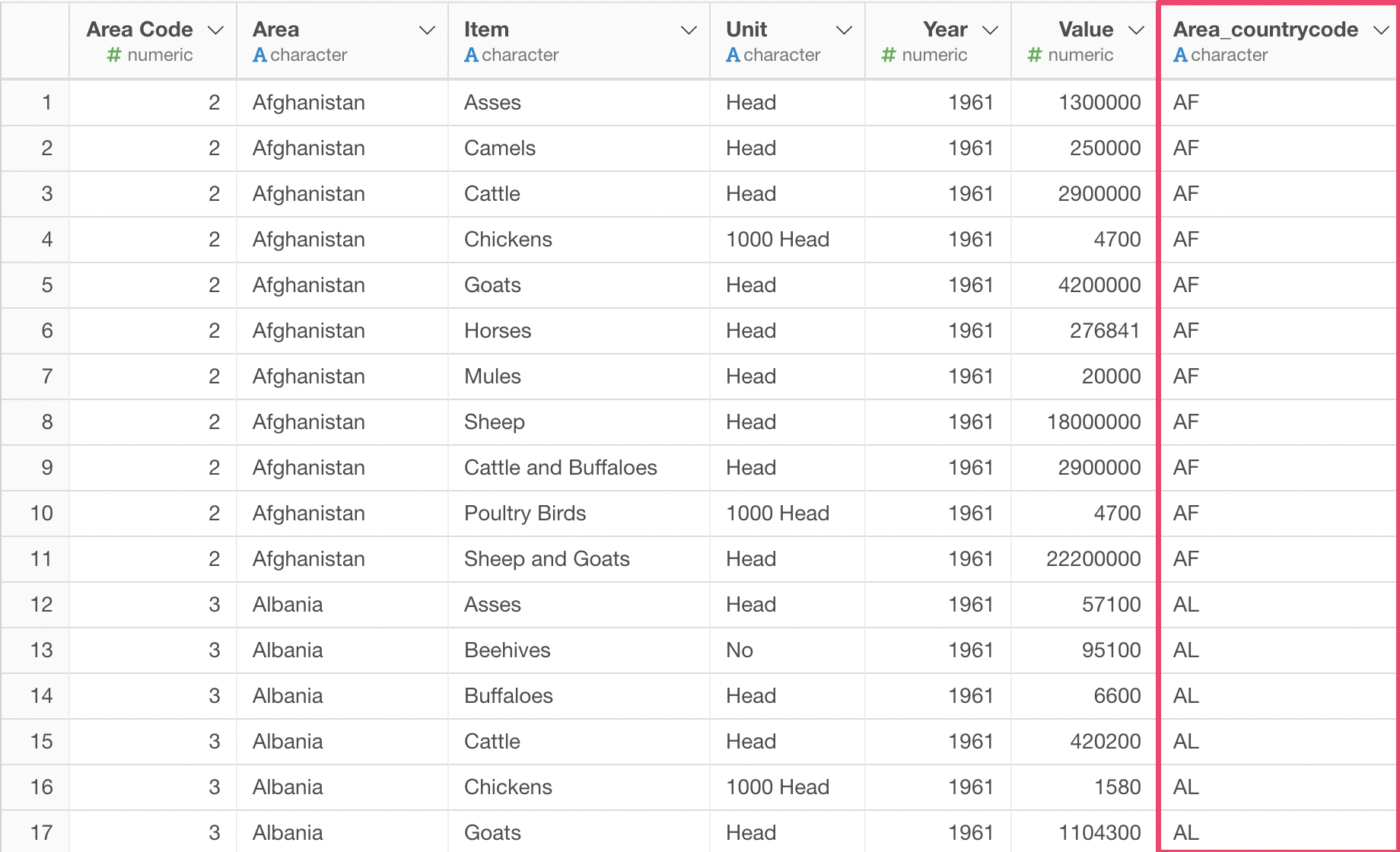Select the Value column header title
Viewport: 1400px width, 852px height.
click(x=1086, y=30)
